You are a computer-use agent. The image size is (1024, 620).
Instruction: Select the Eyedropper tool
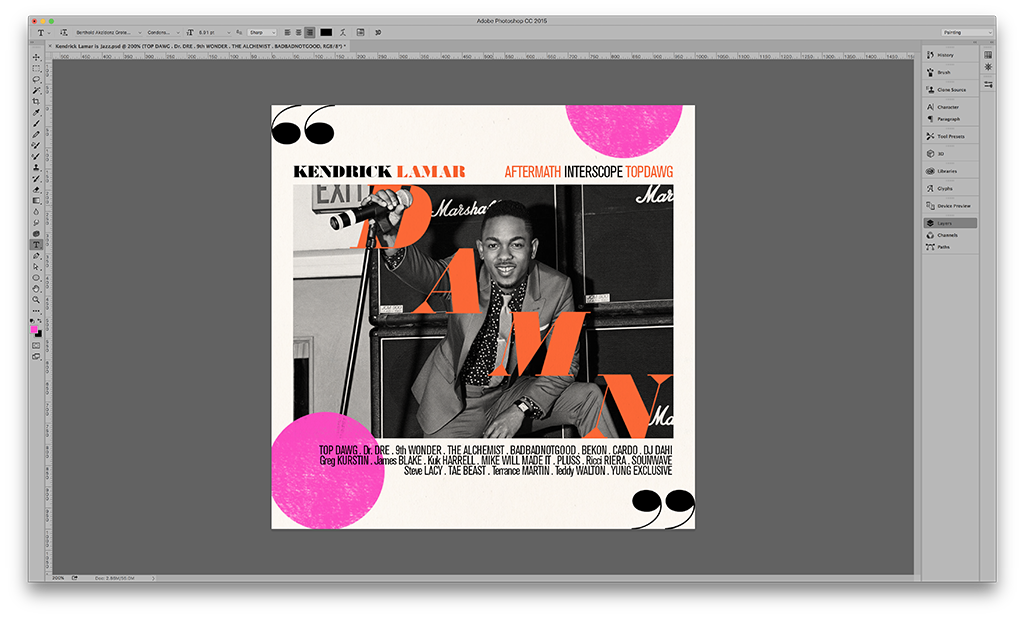click(37, 112)
